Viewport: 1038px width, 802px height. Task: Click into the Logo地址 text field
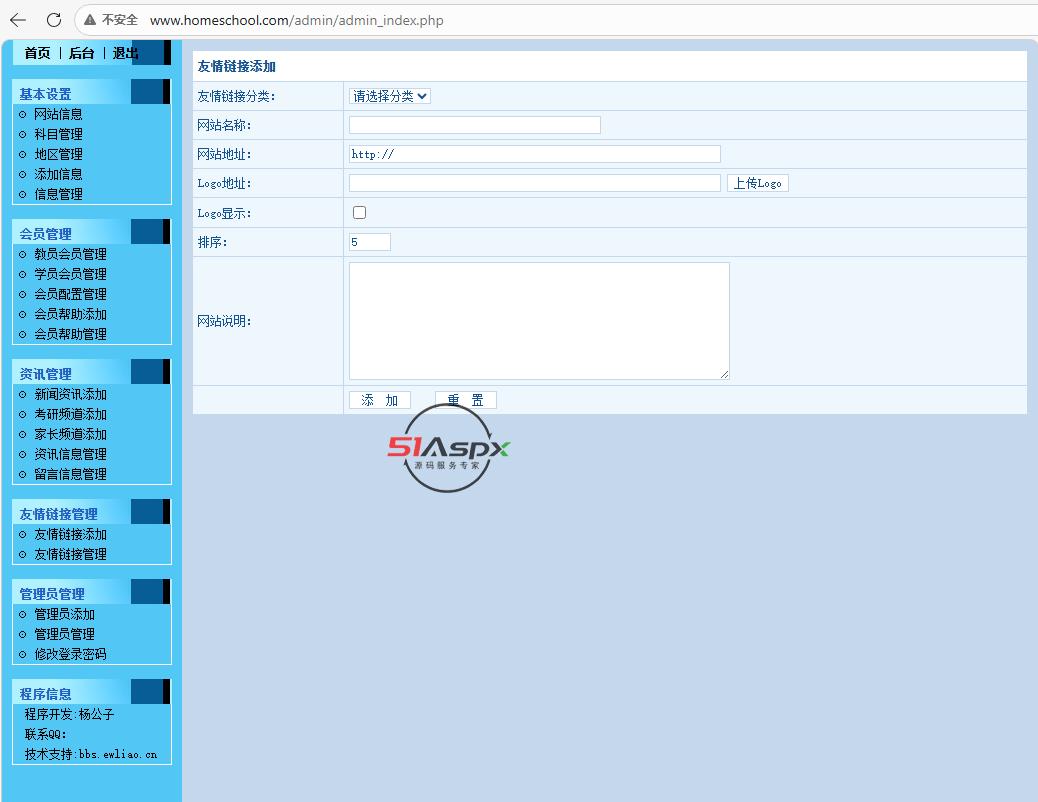[x=535, y=183]
